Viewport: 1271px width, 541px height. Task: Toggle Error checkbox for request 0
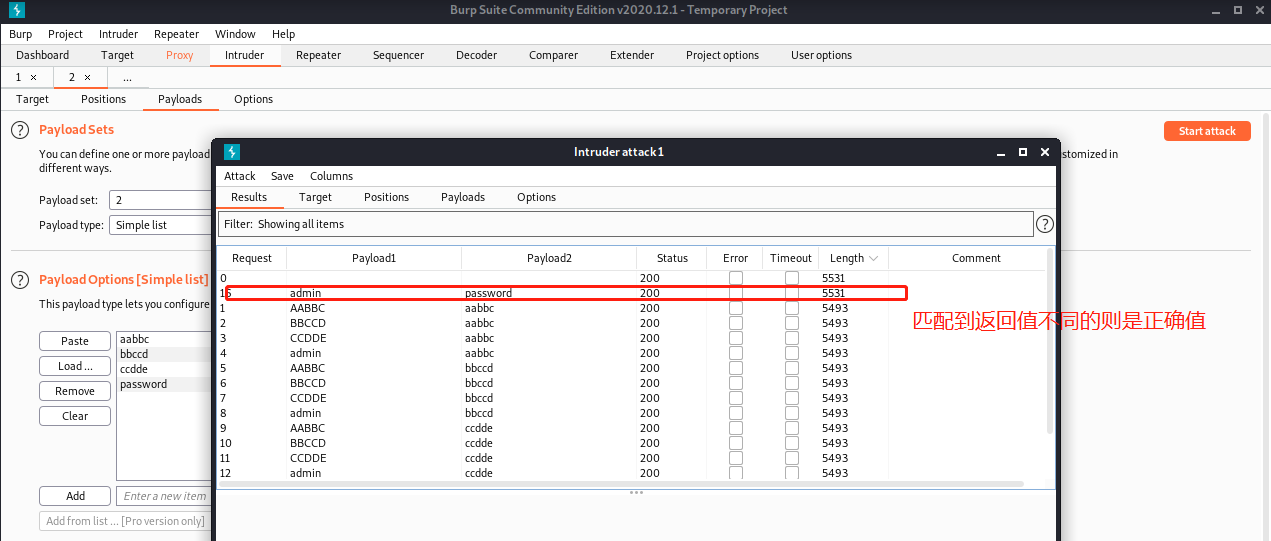[x=736, y=278]
